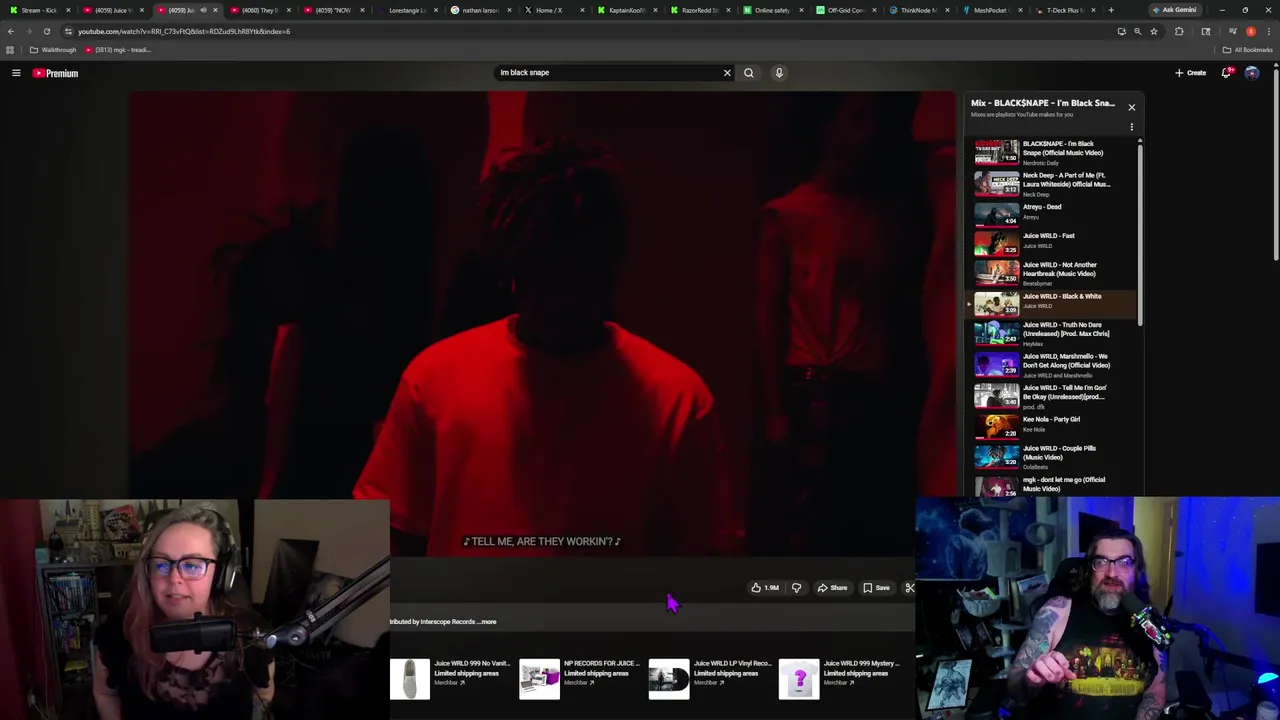
Task: Open NP RECORDS FOR JUICE merch item
Action: (x=580, y=678)
